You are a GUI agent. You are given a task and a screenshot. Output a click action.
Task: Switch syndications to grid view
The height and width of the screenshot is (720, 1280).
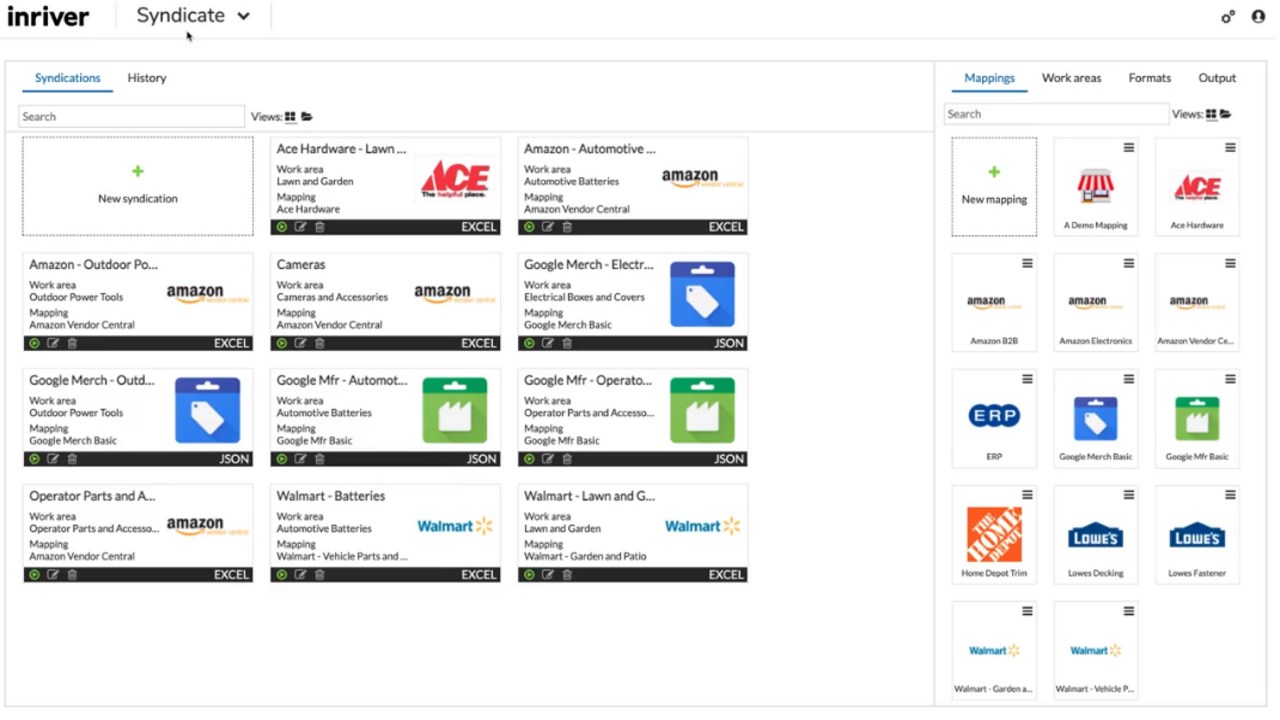pos(290,117)
